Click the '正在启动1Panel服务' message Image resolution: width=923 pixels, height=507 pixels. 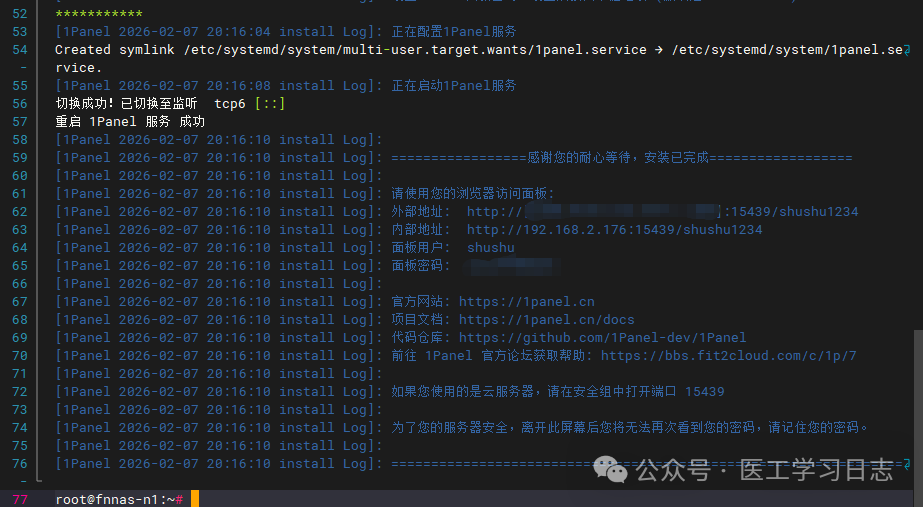pyautogui.click(x=454, y=86)
